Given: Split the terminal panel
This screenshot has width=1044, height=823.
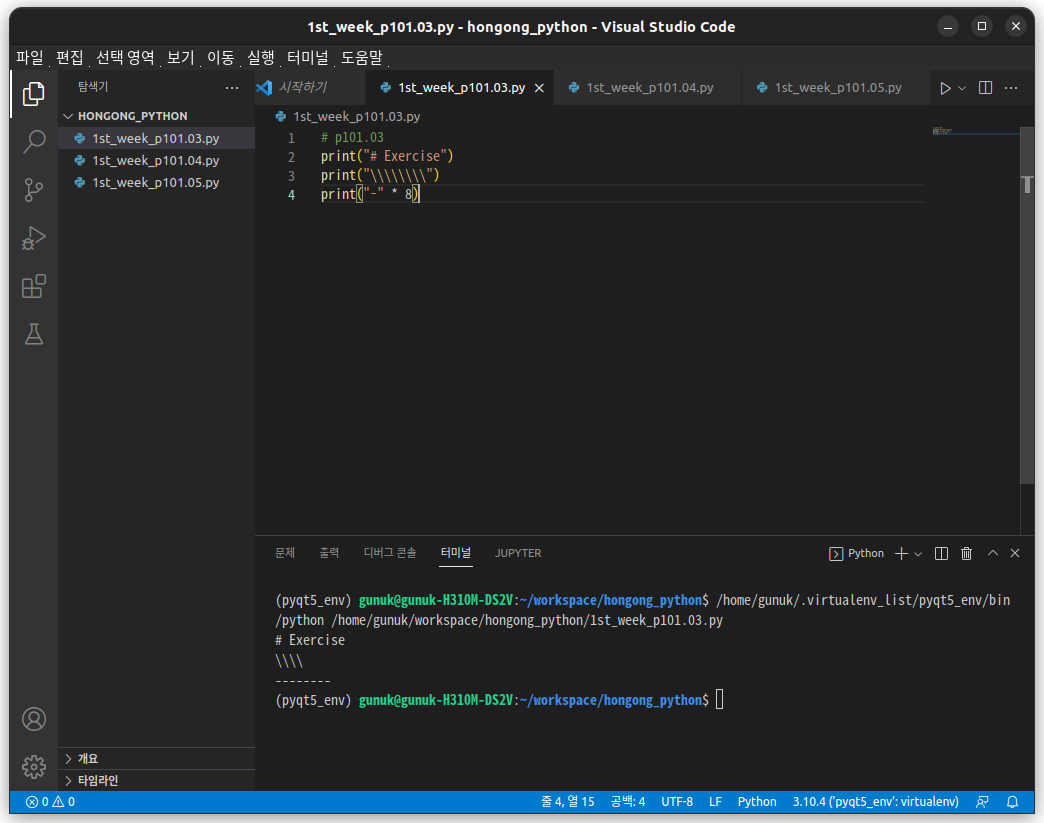Looking at the screenshot, I should 941,553.
